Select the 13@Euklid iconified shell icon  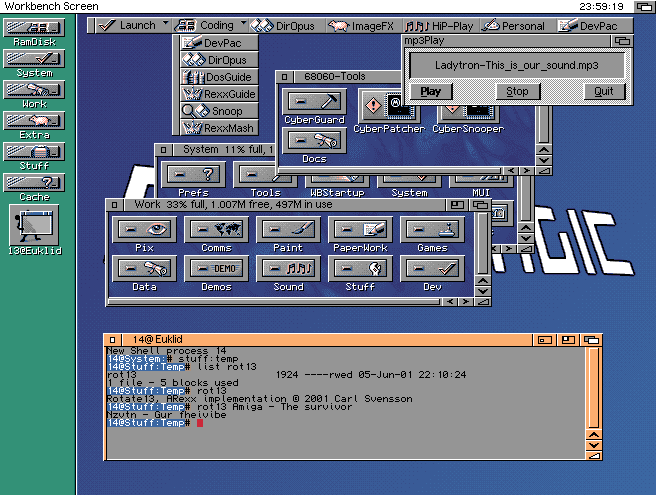point(34,225)
